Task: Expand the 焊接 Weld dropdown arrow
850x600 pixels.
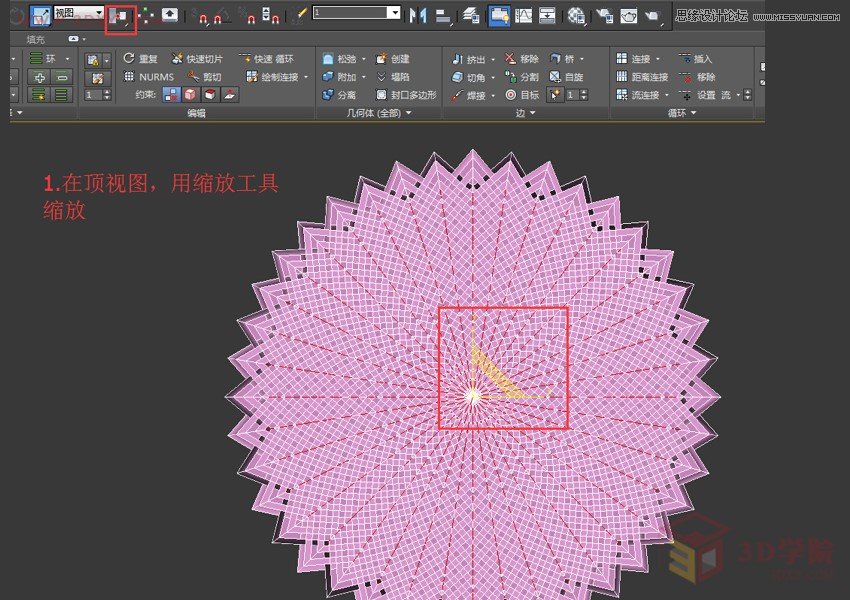Action: pyautogui.click(x=493, y=95)
